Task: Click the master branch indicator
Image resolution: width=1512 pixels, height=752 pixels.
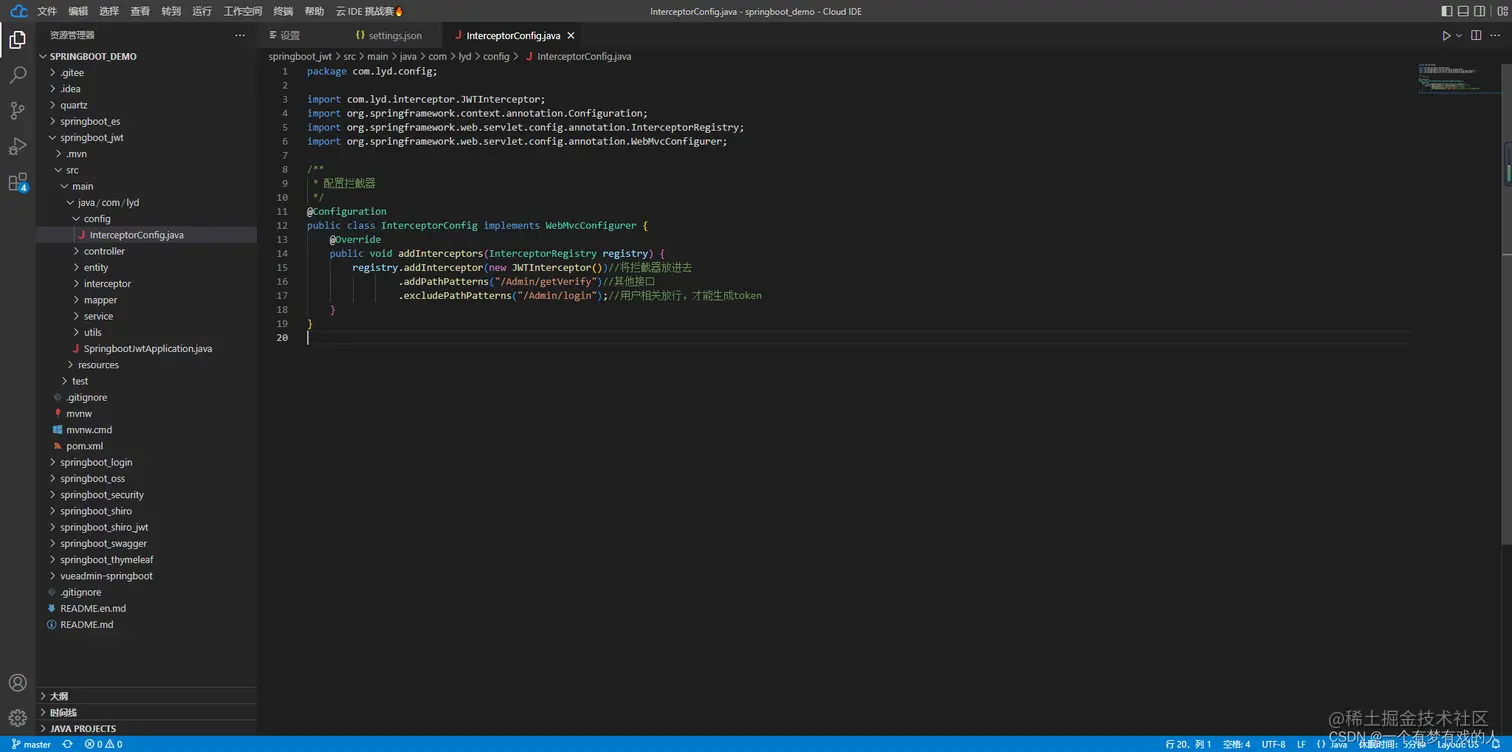Action: point(31,744)
